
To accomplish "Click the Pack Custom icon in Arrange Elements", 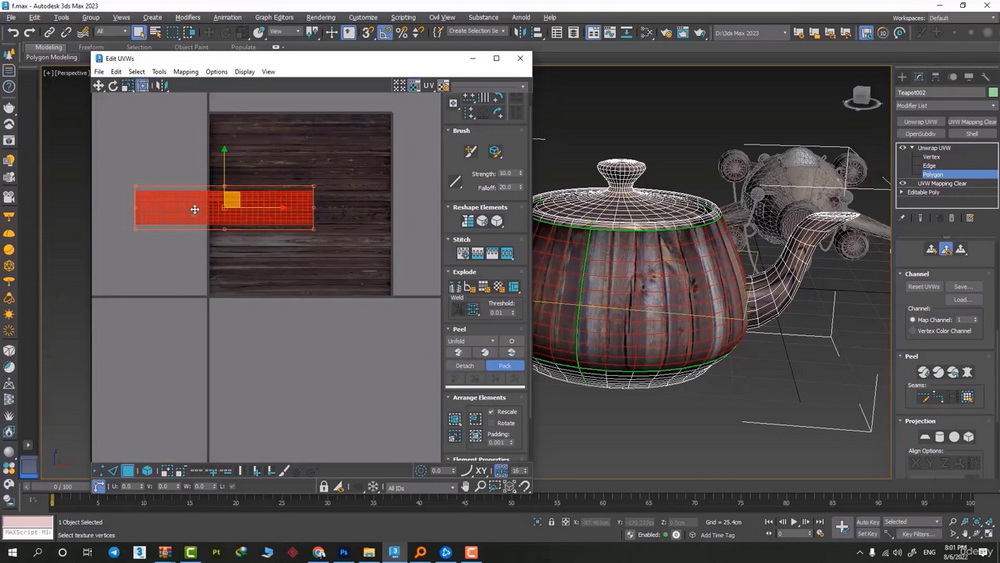I will click(x=455, y=419).
